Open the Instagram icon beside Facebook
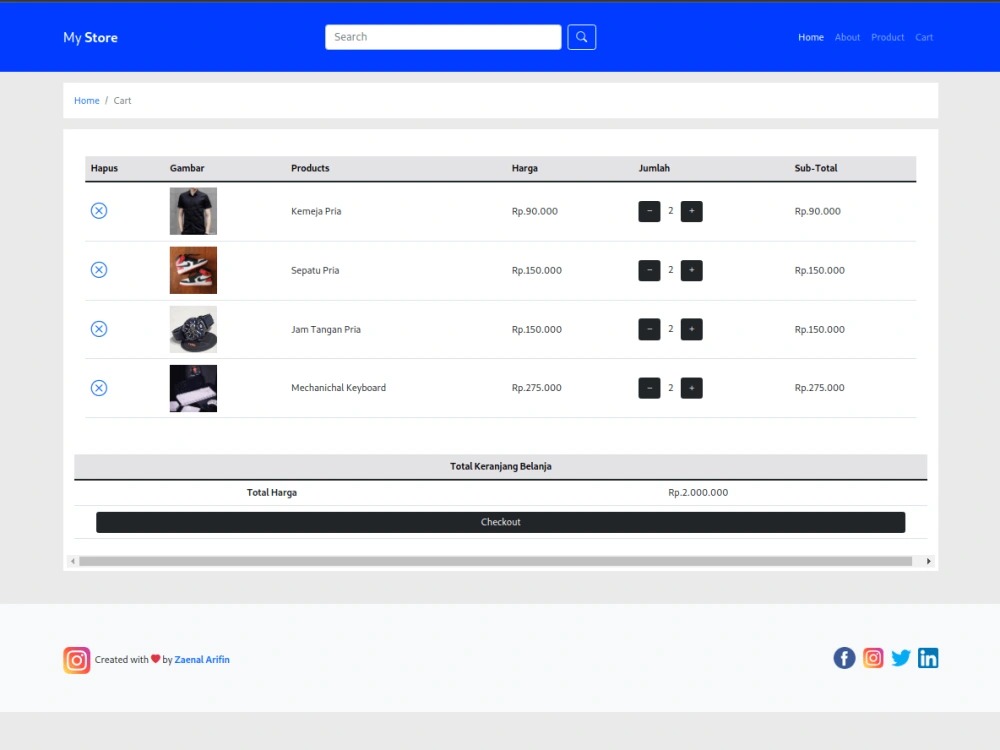This screenshot has width=1000, height=750. 873,658
